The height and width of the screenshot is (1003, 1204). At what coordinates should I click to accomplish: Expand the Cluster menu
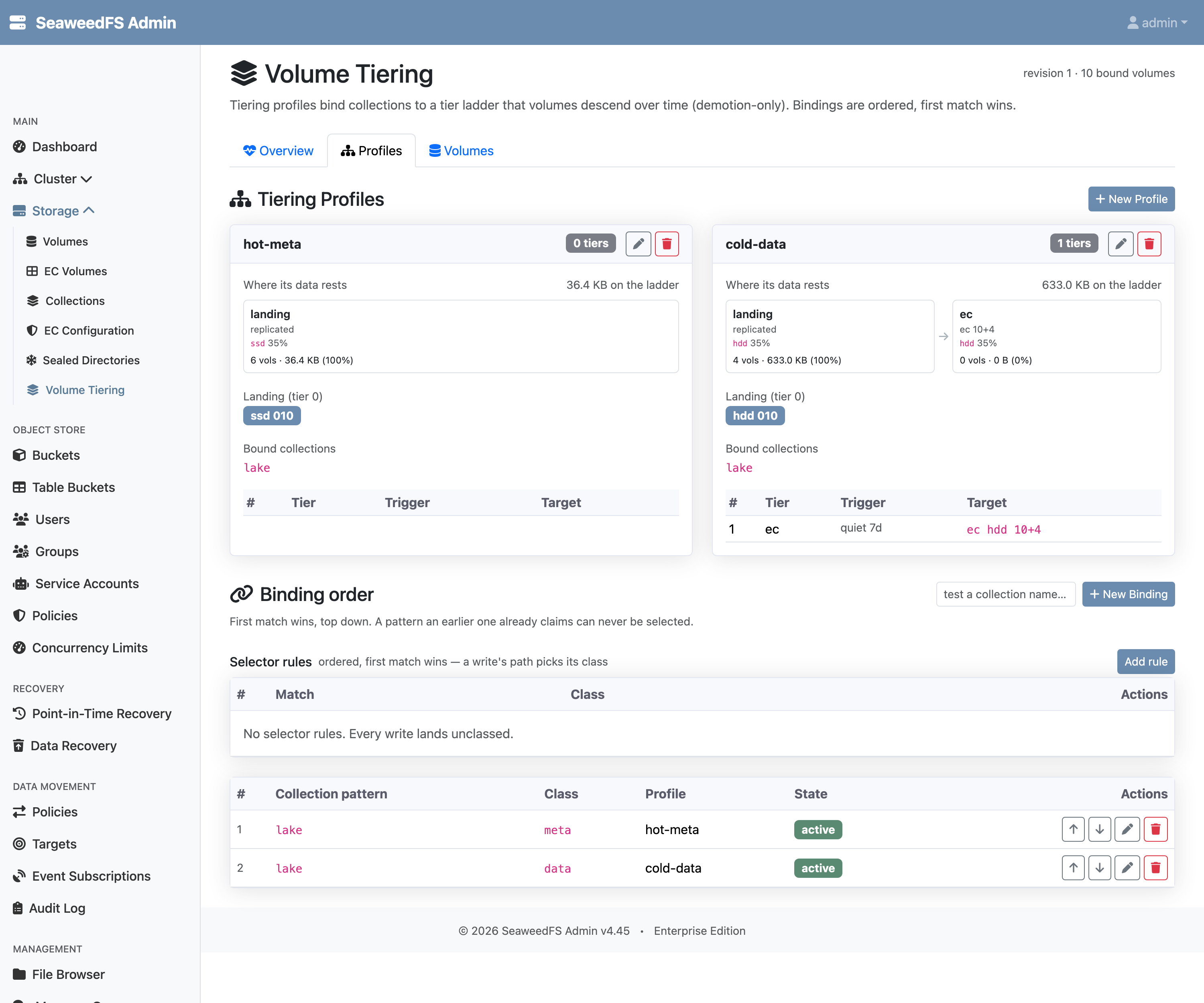(x=53, y=179)
